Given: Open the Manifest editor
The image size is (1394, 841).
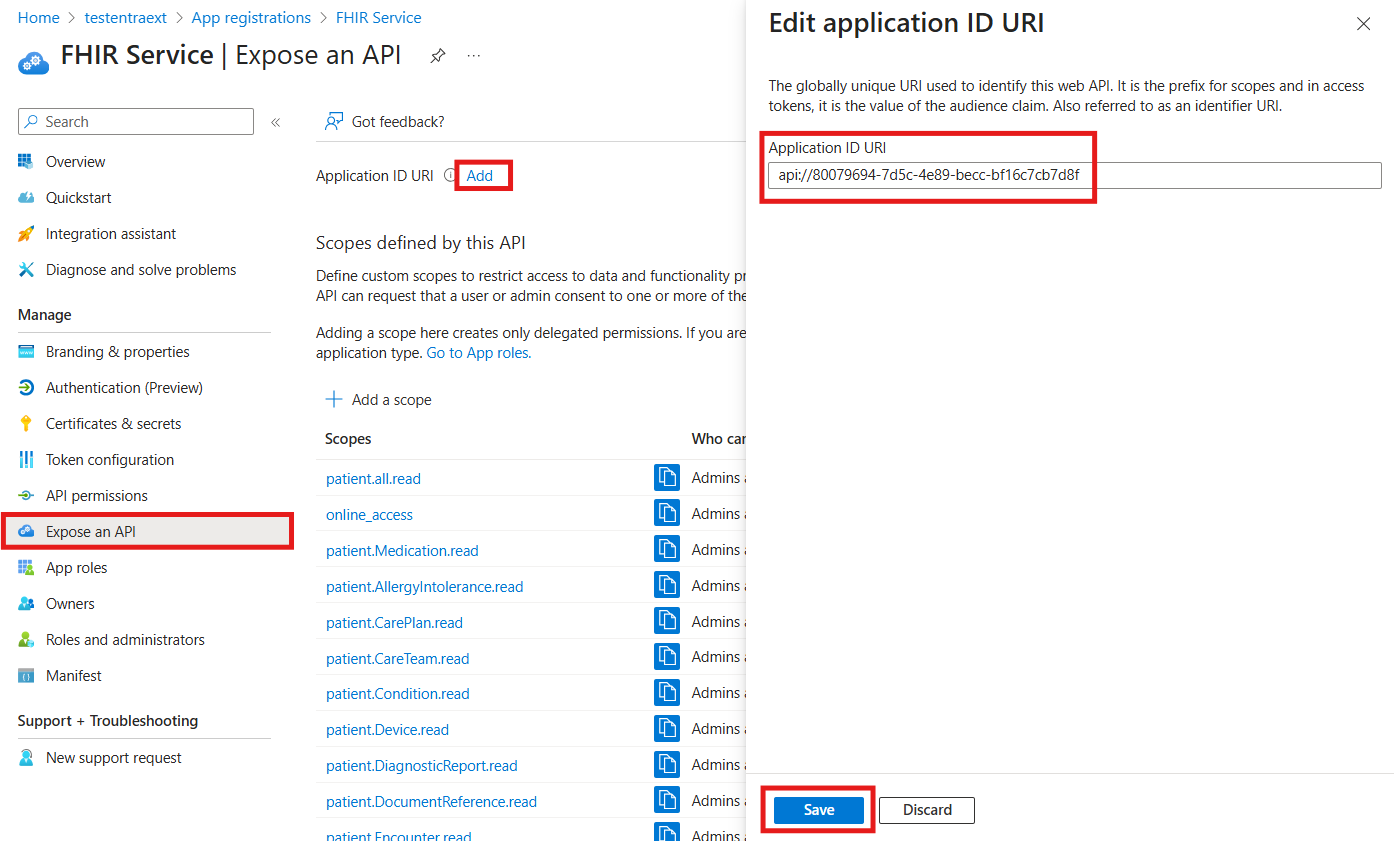Looking at the screenshot, I should coord(74,675).
